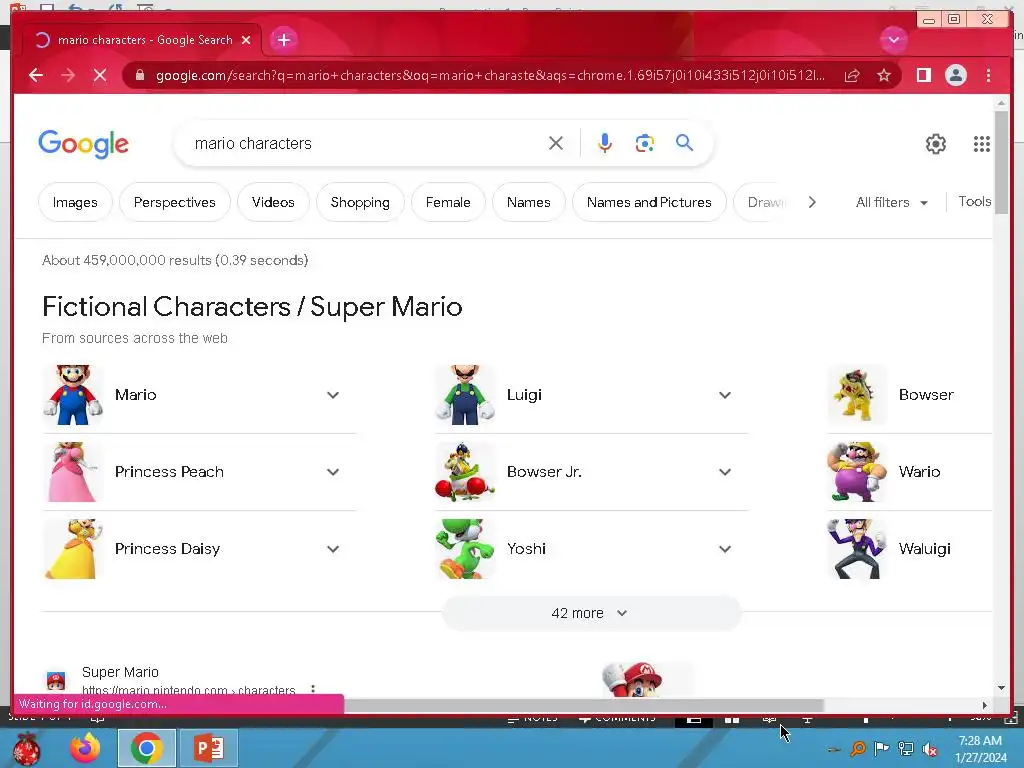Expand the Bowser Jr. entry
Image resolution: width=1024 pixels, height=768 pixels.
point(725,472)
